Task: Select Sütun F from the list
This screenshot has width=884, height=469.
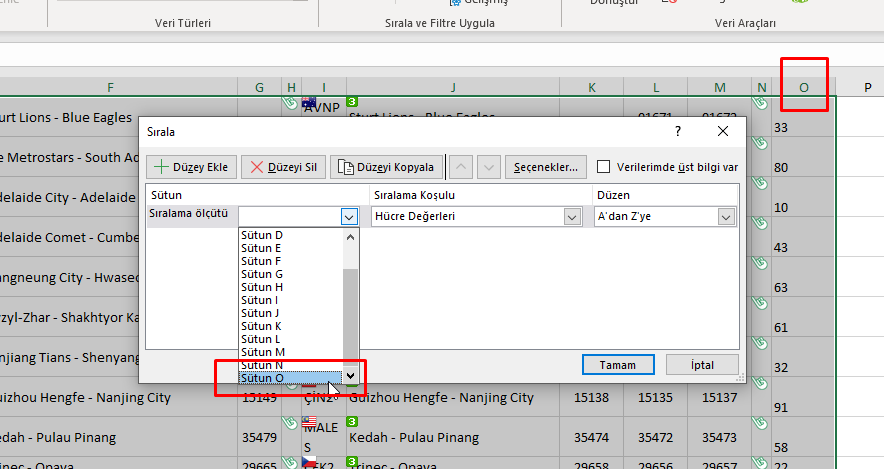Action: click(290, 261)
